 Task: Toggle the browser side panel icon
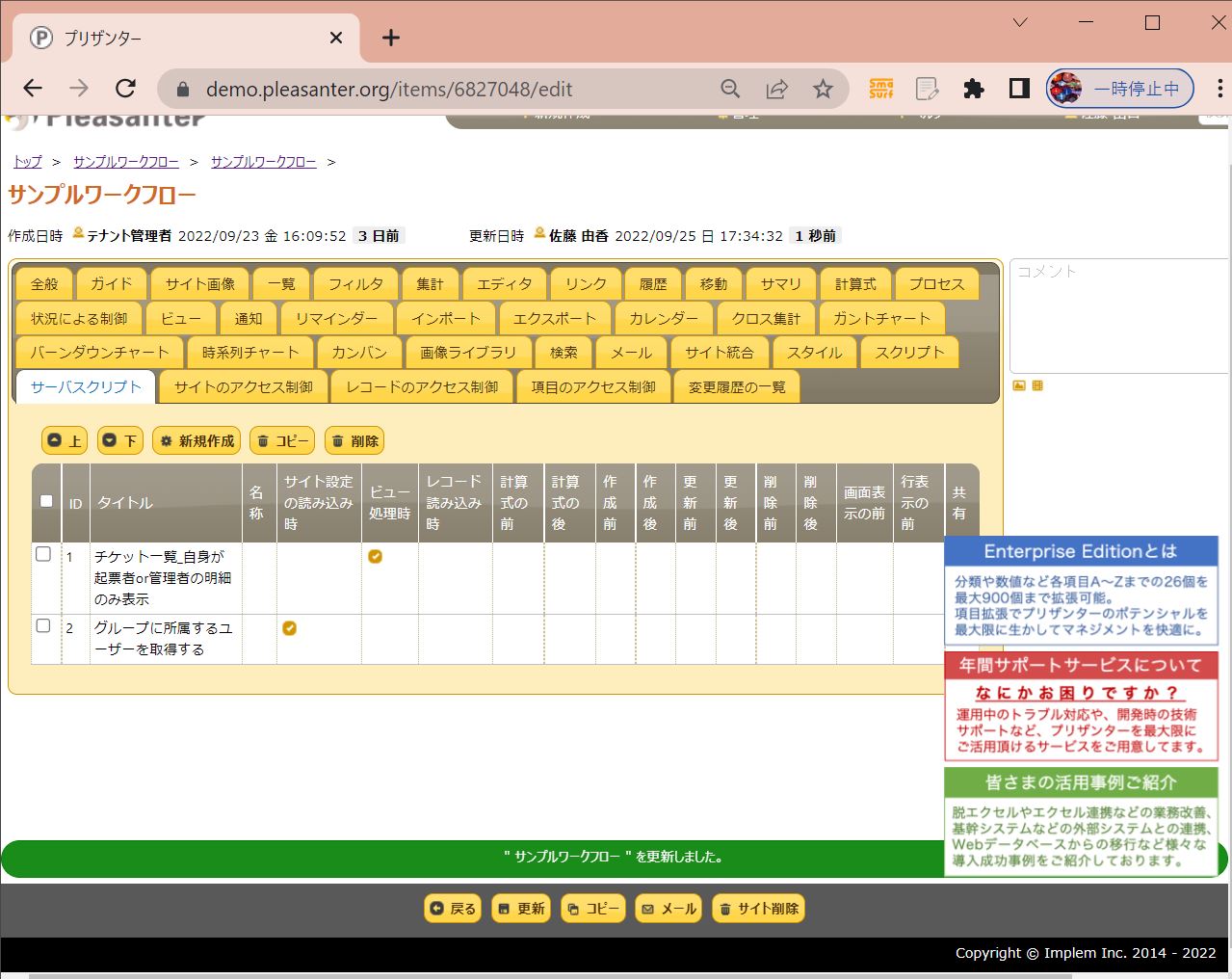pyautogui.click(x=1019, y=90)
